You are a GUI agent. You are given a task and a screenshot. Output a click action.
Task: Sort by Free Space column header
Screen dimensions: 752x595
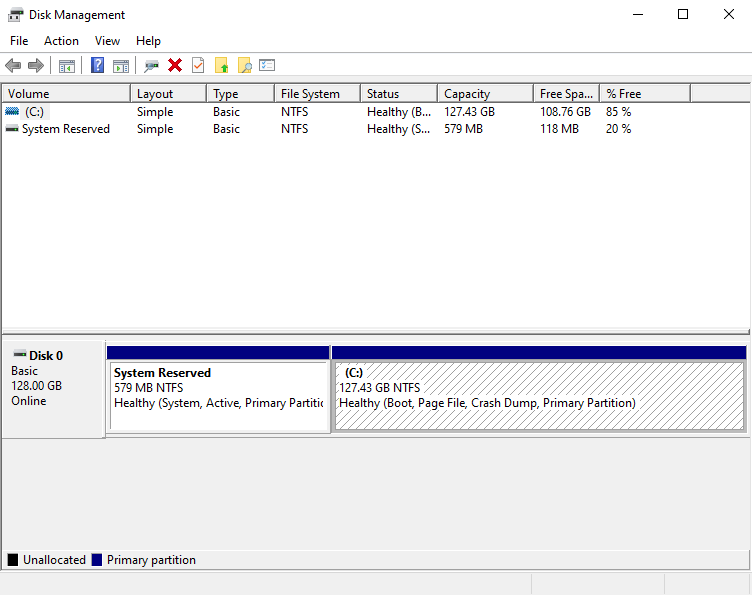coord(566,93)
